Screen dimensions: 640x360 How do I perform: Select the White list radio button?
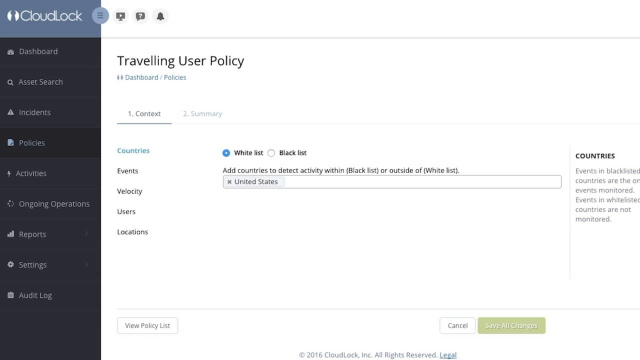pos(226,153)
